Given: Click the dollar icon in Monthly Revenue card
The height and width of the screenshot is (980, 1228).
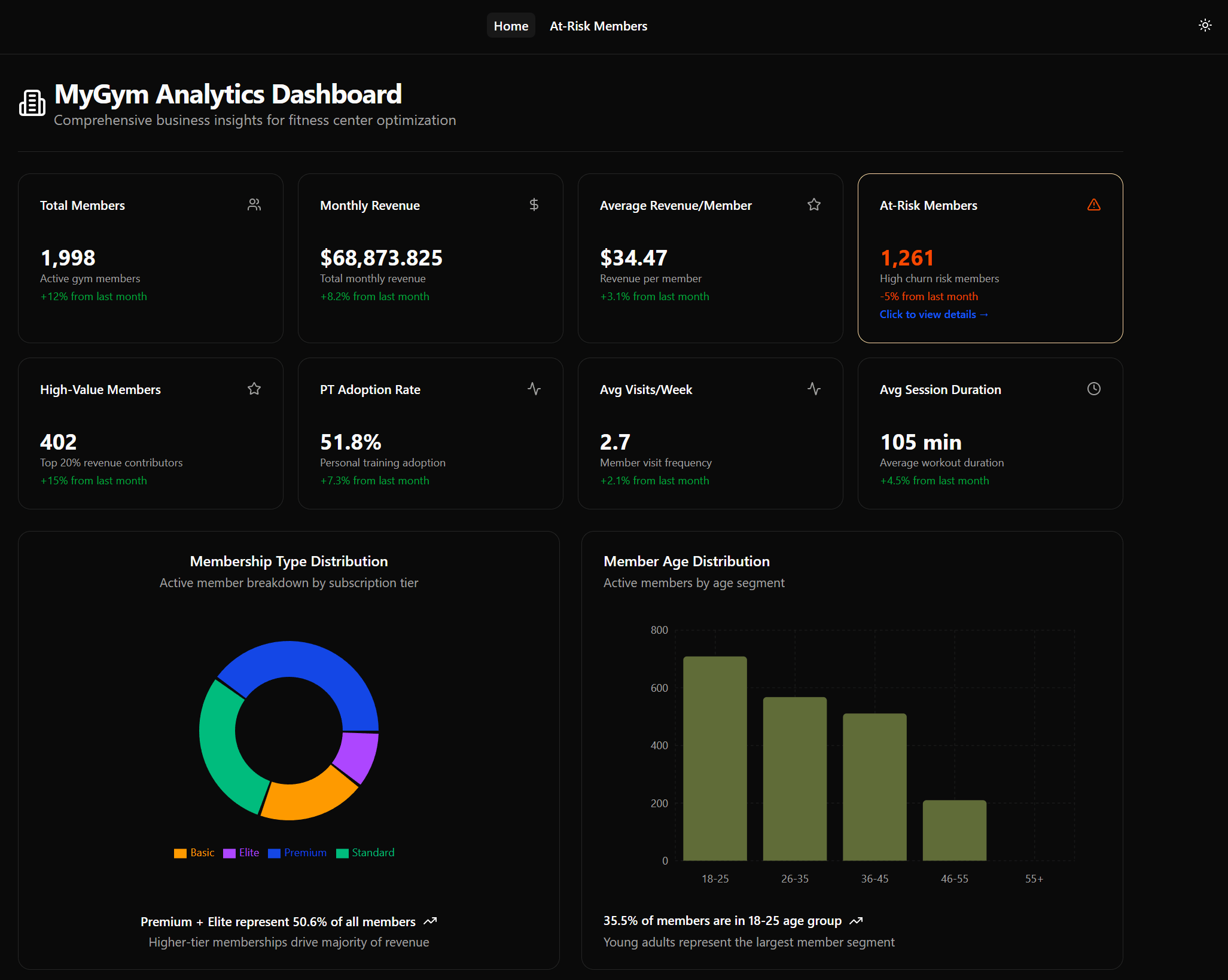Looking at the screenshot, I should point(534,204).
